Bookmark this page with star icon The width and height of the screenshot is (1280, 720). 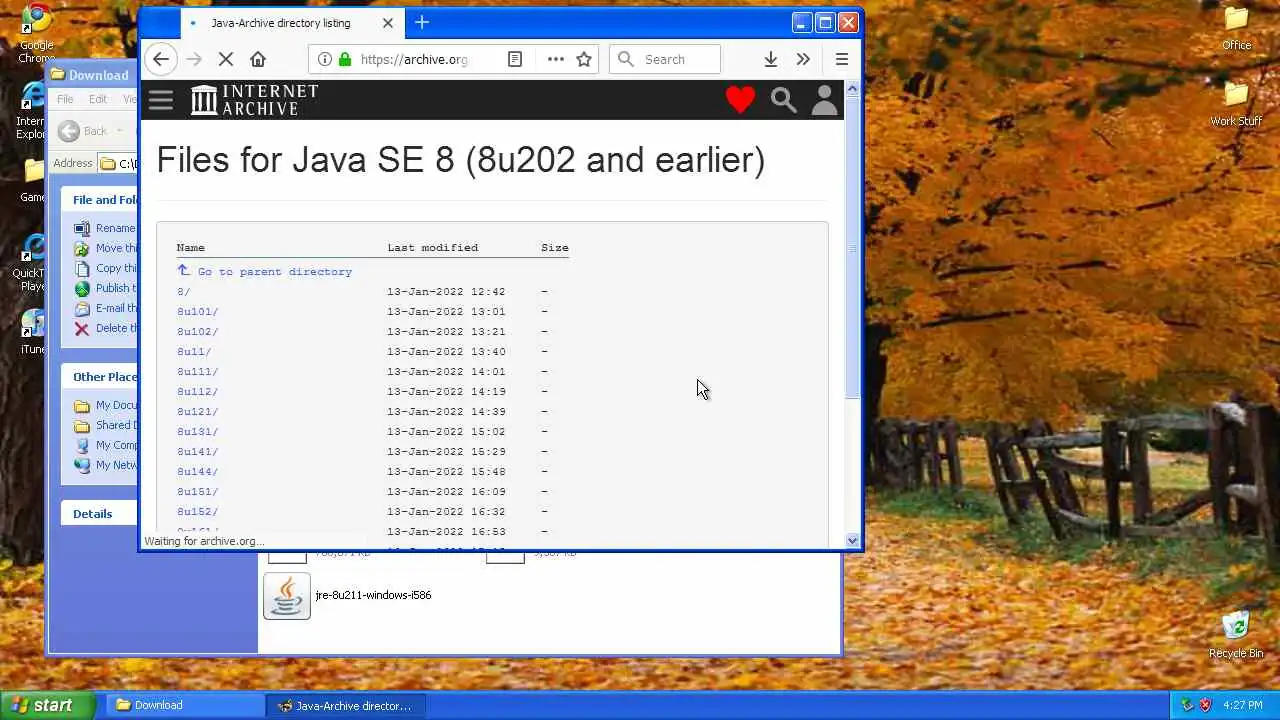[x=584, y=60]
